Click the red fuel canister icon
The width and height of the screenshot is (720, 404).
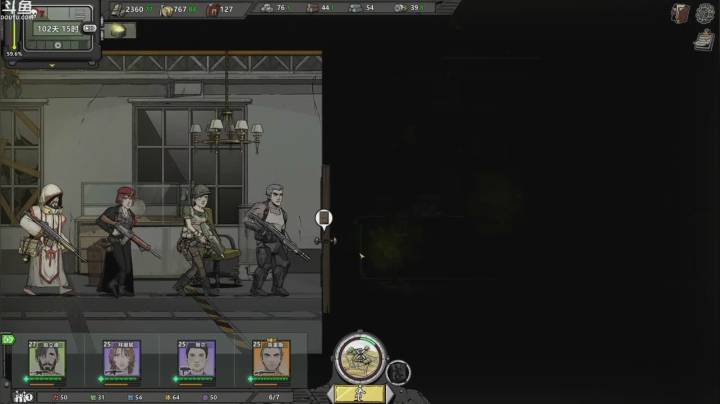[212, 10]
